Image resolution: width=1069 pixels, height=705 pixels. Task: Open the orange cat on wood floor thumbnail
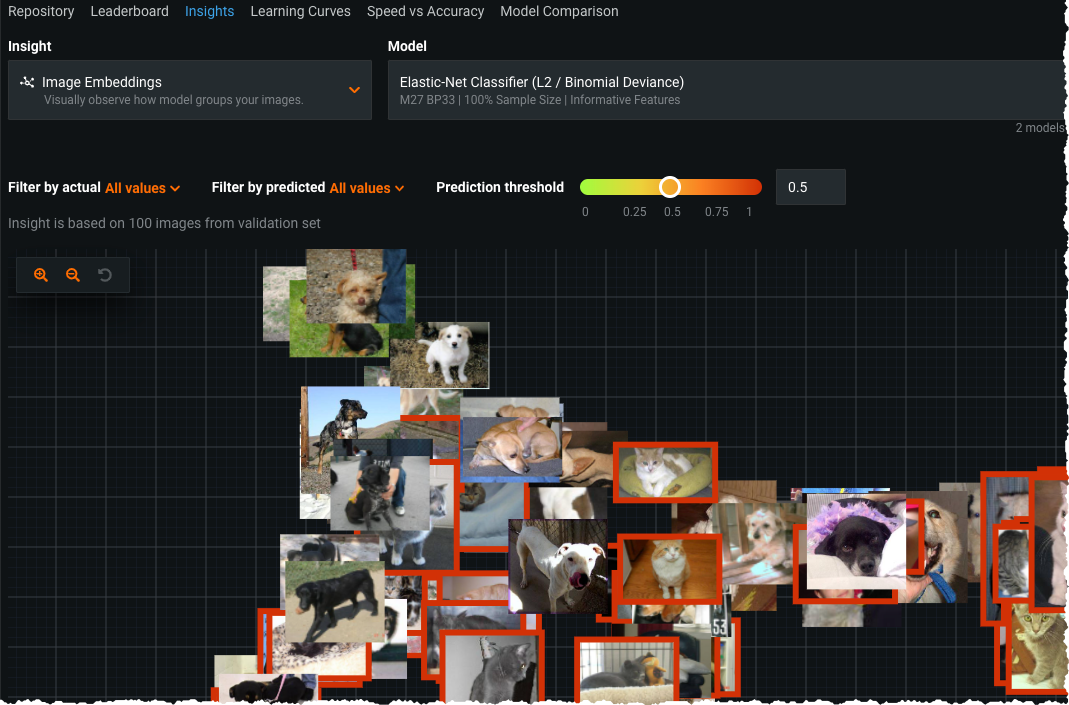pos(670,569)
